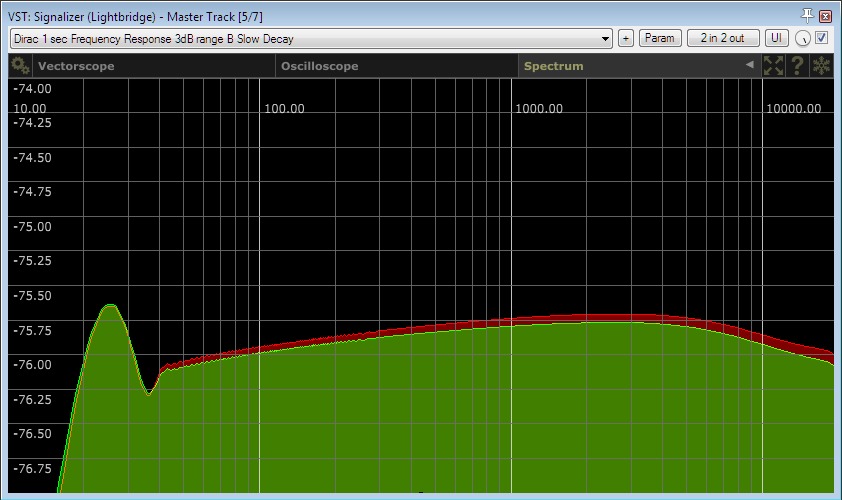The height and width of the screenshot is (500, 842).
Task: Click the small left arrow beside Spectrum
Action: (749, 66)
